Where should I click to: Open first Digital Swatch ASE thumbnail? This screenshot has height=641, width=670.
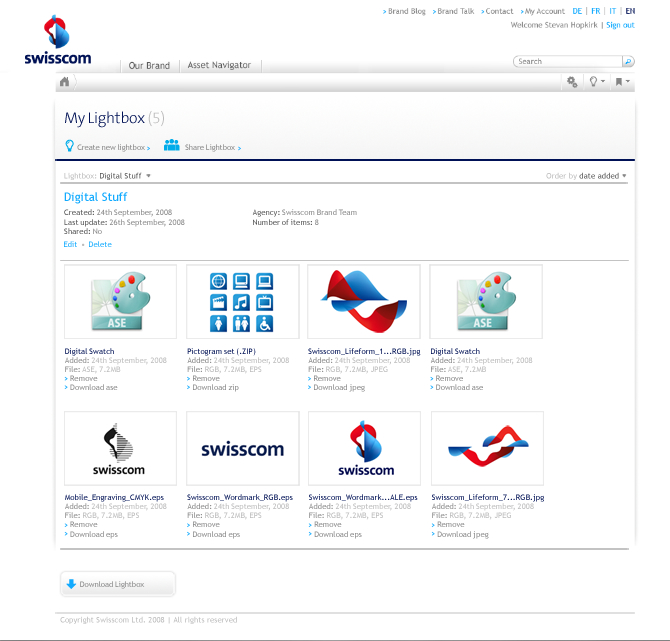point(120,301)
